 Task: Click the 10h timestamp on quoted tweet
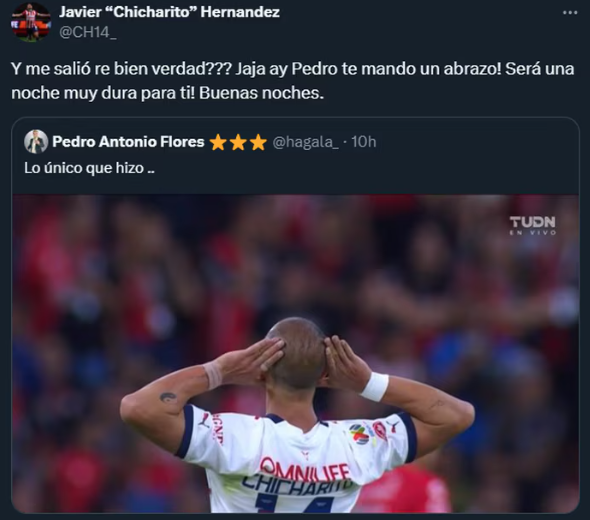[364, 142]
